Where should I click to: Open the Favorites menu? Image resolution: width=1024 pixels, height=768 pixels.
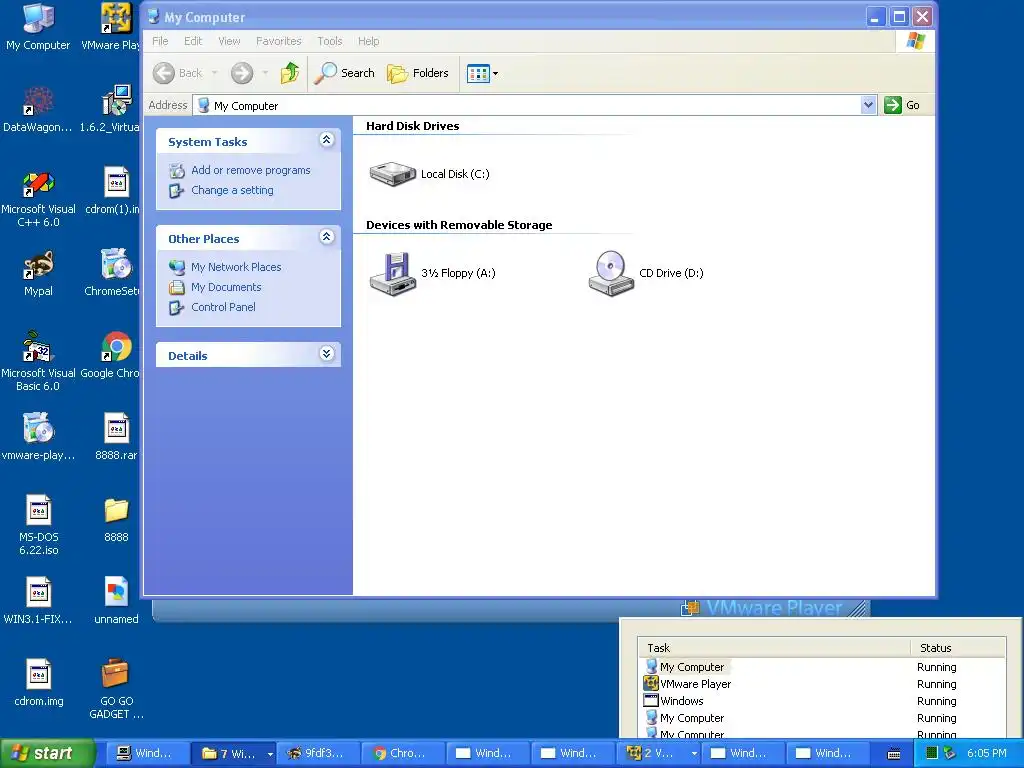279,41
